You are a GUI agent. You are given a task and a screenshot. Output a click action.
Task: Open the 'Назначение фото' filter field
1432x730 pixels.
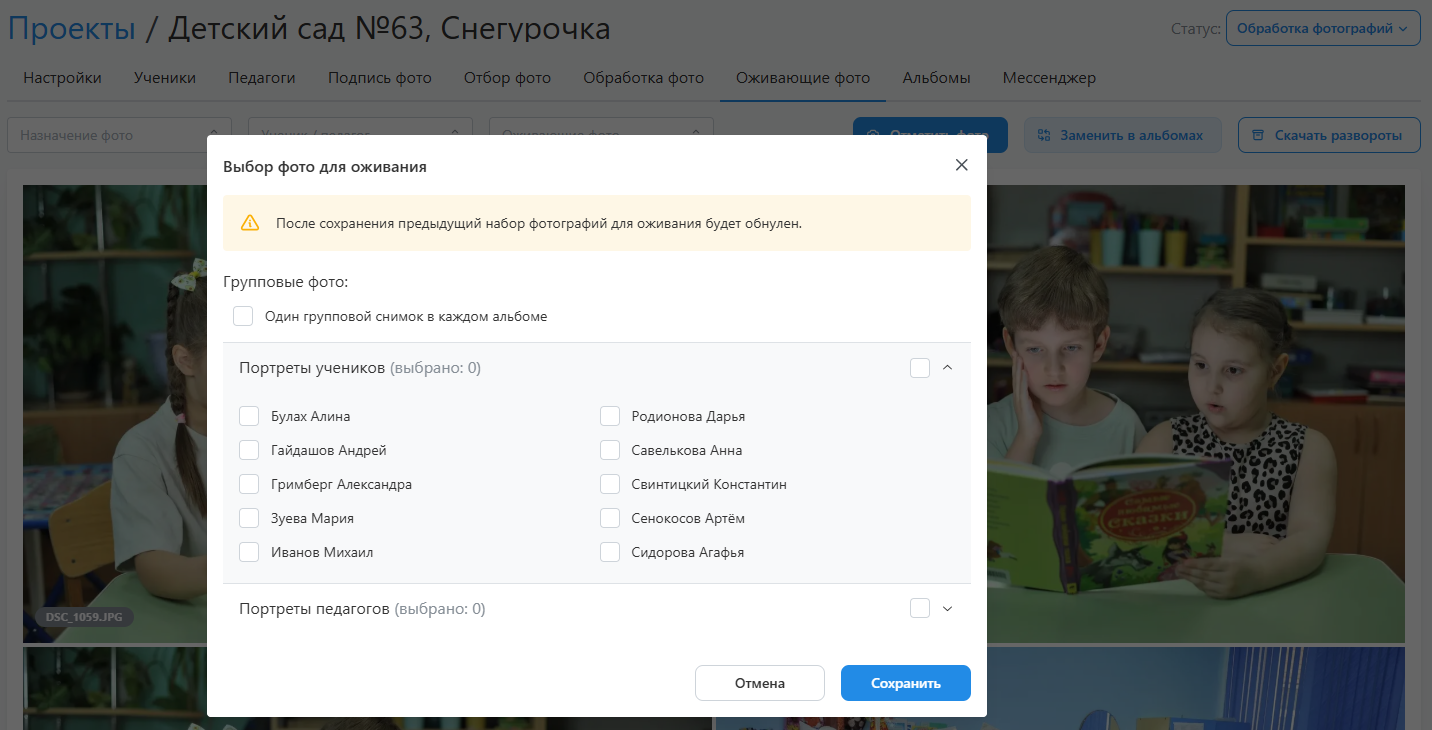119,135
